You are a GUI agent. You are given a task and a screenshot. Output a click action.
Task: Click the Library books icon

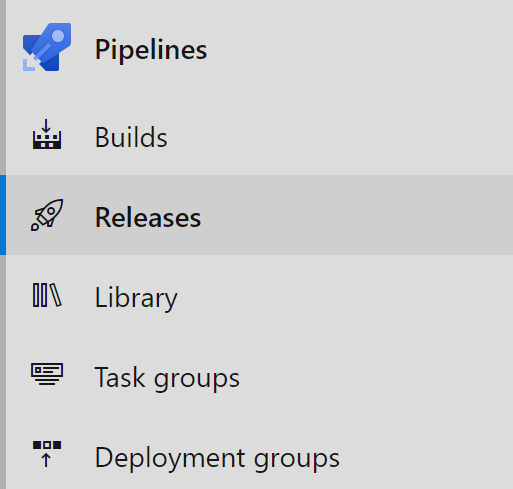[x=47, y=295]
